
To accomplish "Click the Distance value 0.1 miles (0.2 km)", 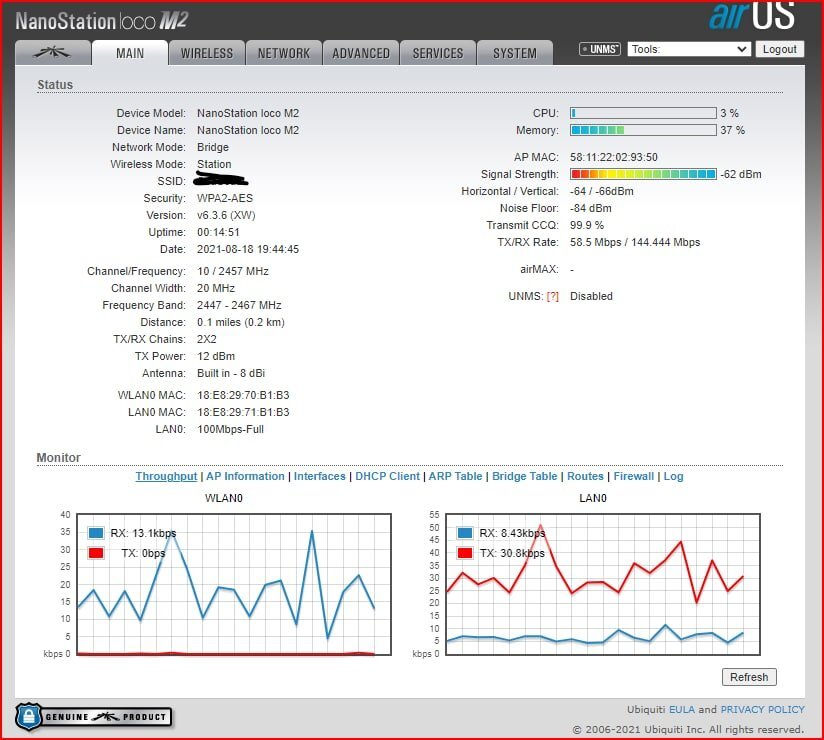I will (x=241, y=322).
